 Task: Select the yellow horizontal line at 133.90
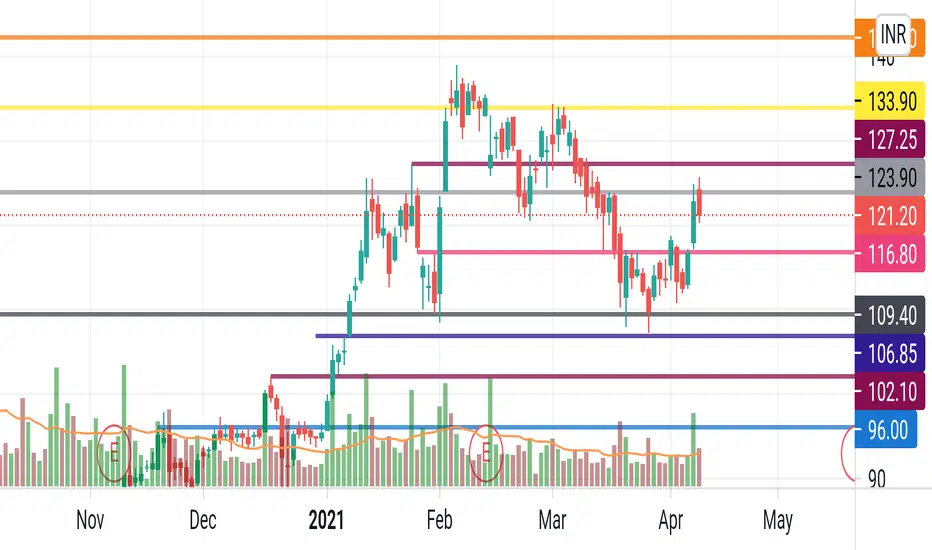coord(427,108)
